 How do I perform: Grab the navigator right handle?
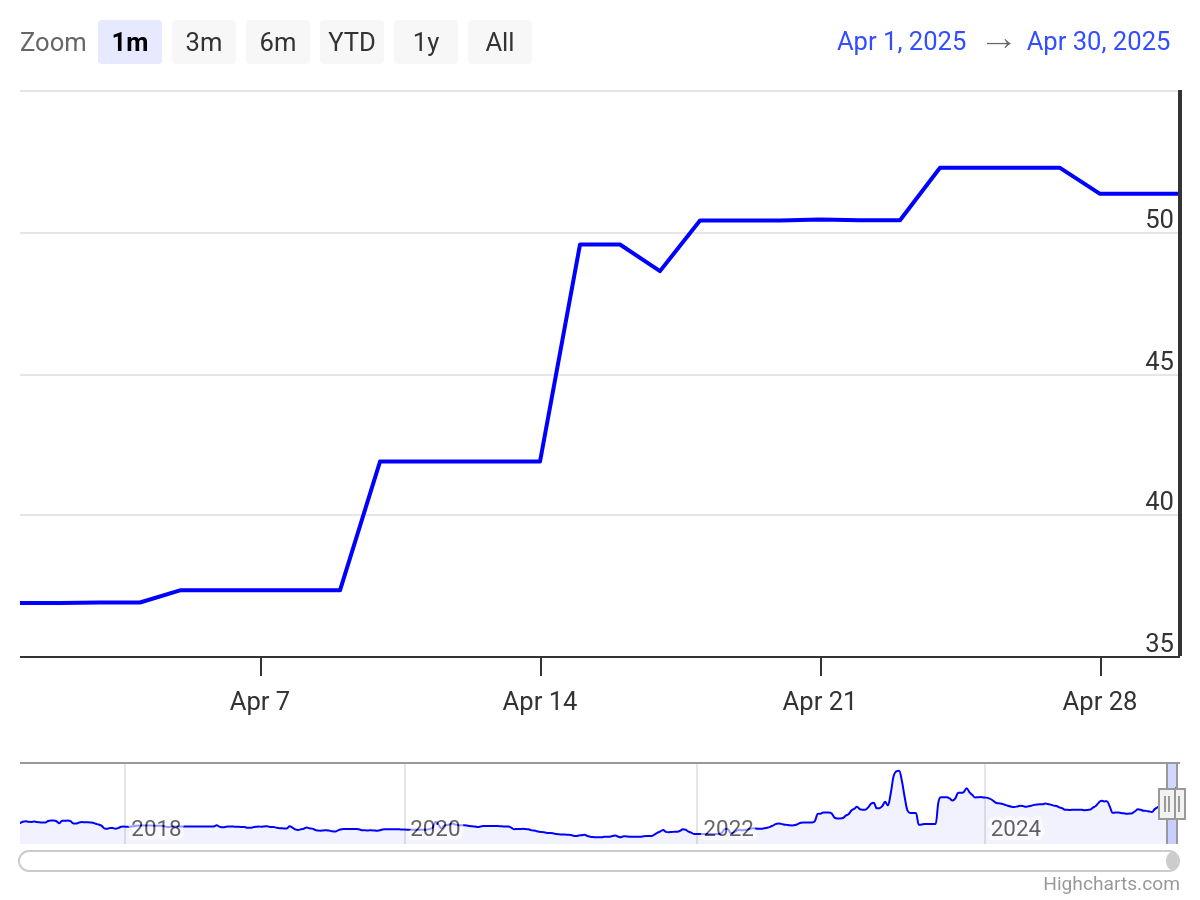(x=1179, y=804)
